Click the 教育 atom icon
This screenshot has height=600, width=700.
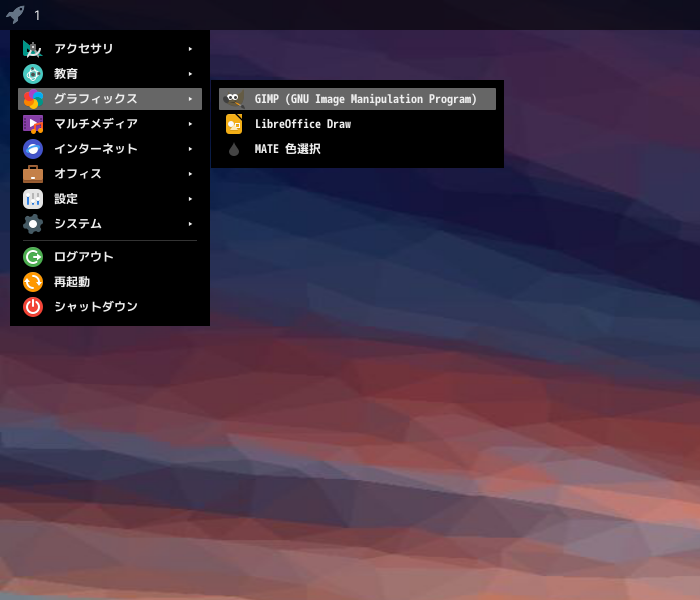(x=33, y=74)
